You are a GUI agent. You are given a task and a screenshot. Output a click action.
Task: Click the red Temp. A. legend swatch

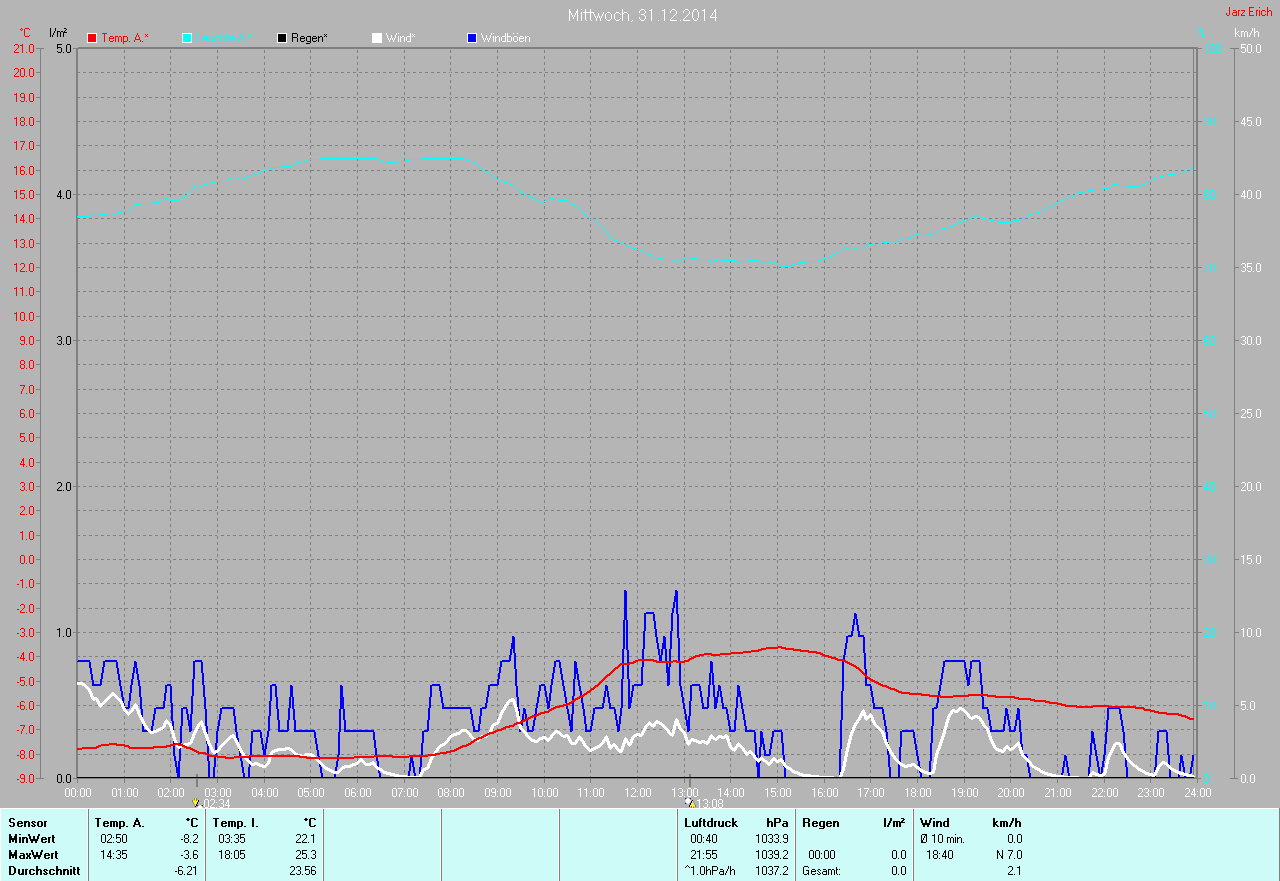pos(92,38)
